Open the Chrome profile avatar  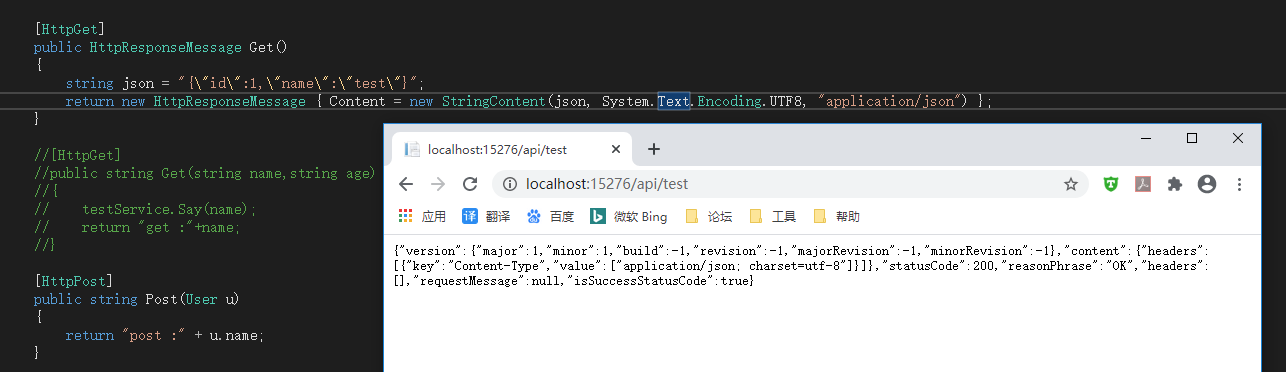click(1207, 184)
